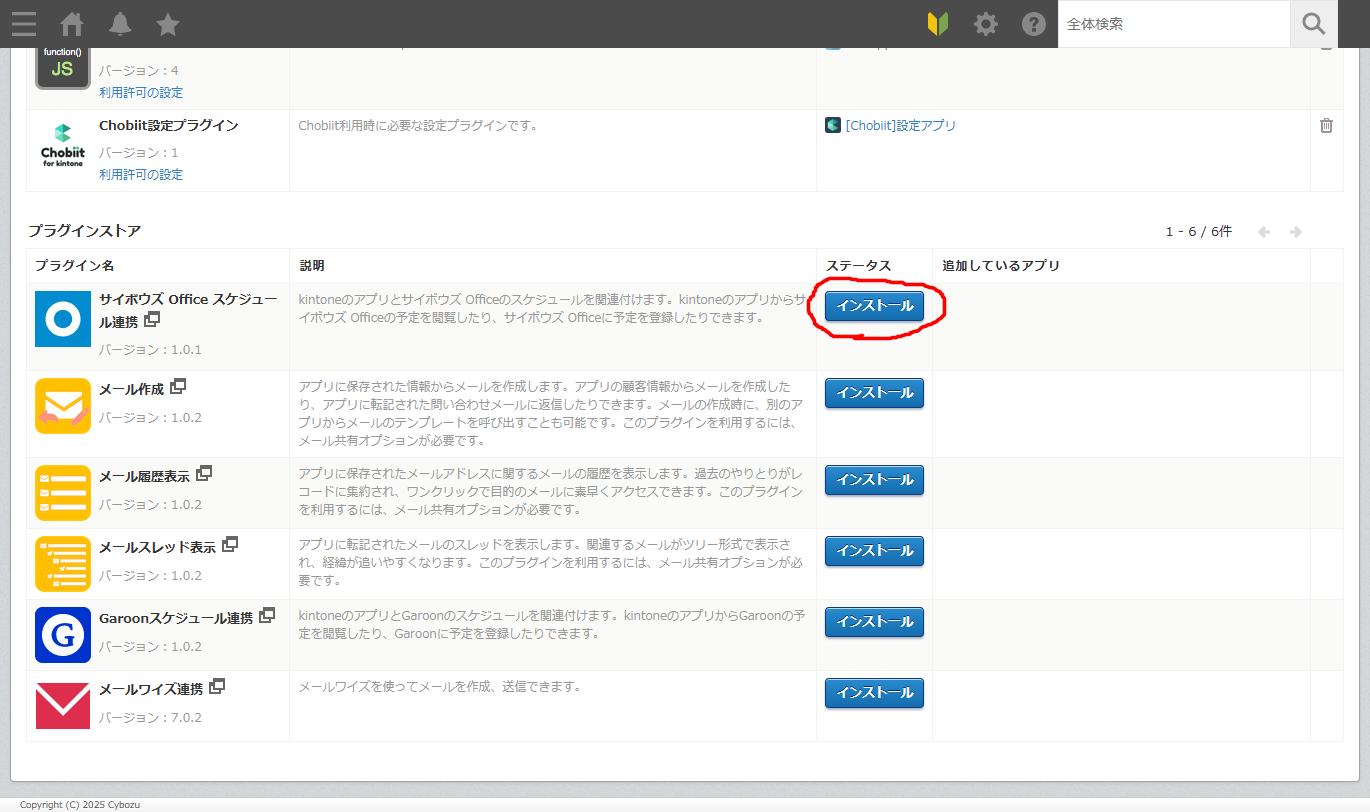Click the サイボウズ Office blue circle plugin icon

(63, 319)
